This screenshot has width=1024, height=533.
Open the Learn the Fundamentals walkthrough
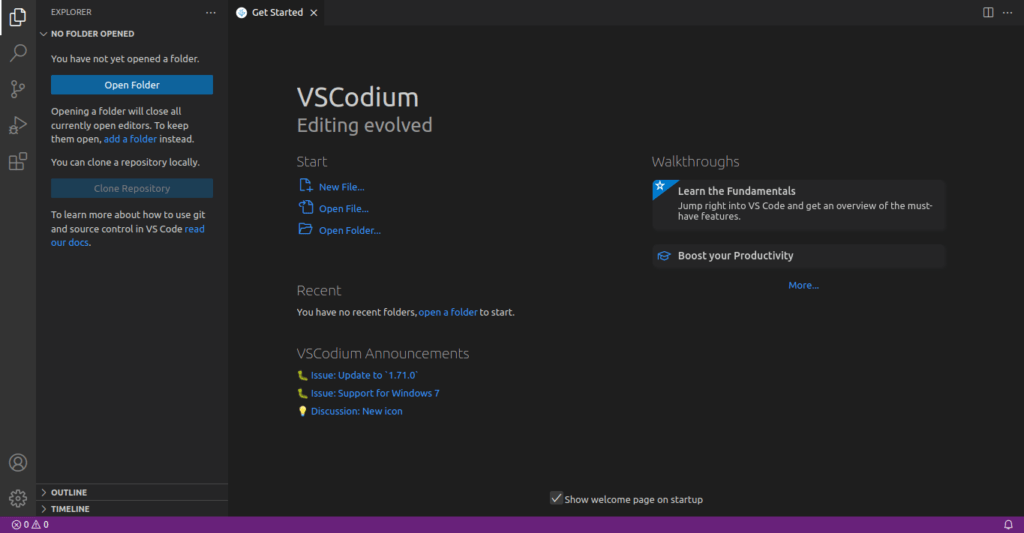799,205
